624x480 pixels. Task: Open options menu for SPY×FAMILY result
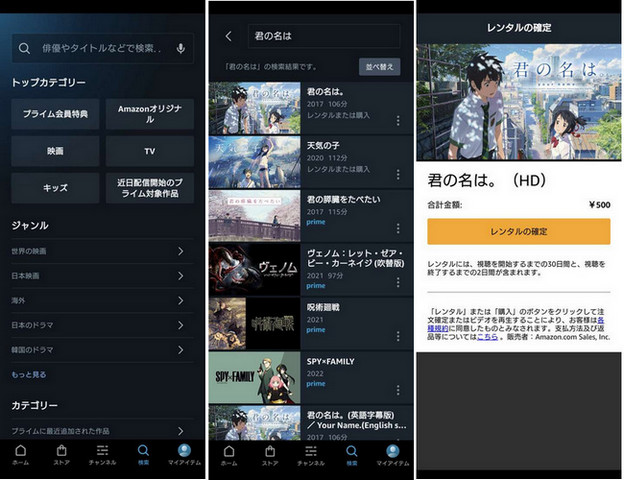tap(398, 390)
